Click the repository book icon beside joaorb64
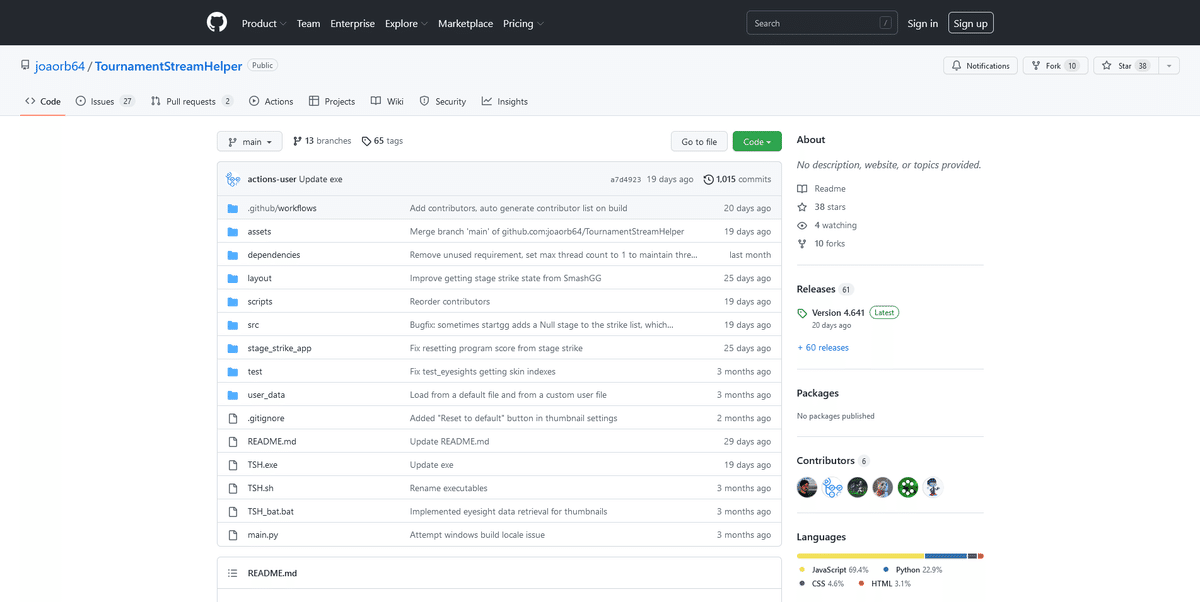The width and height of the screenshot is (1200, 602). [25, 65]
